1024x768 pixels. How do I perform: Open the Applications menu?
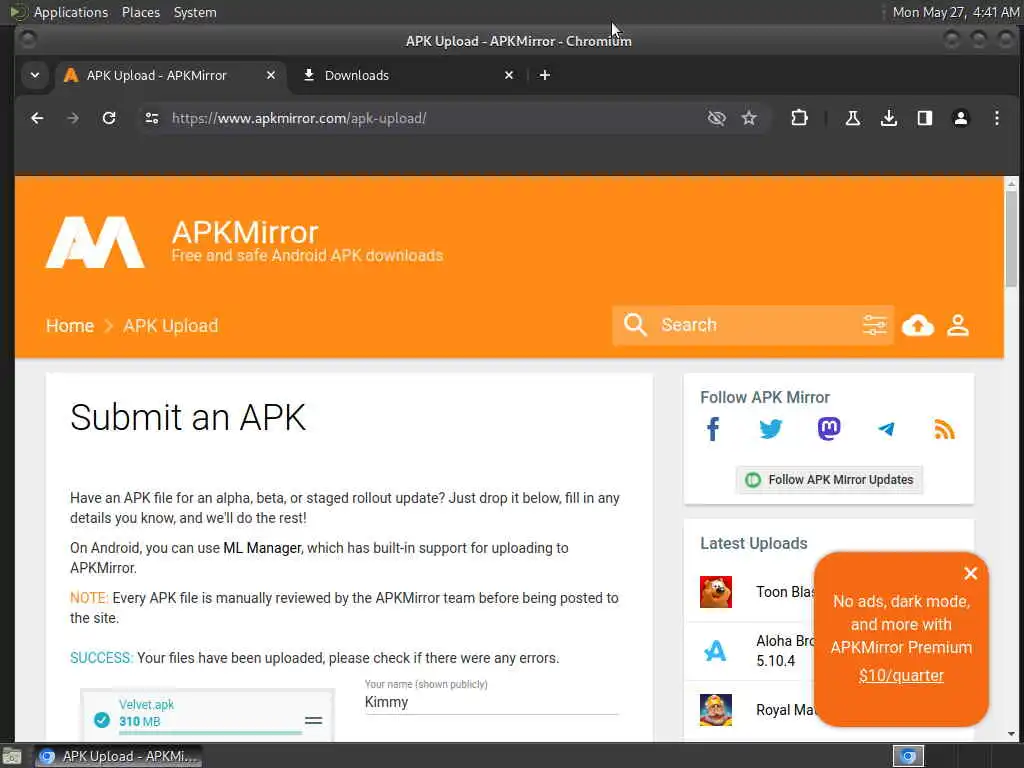pyautogui.click(x=71, y=12)
